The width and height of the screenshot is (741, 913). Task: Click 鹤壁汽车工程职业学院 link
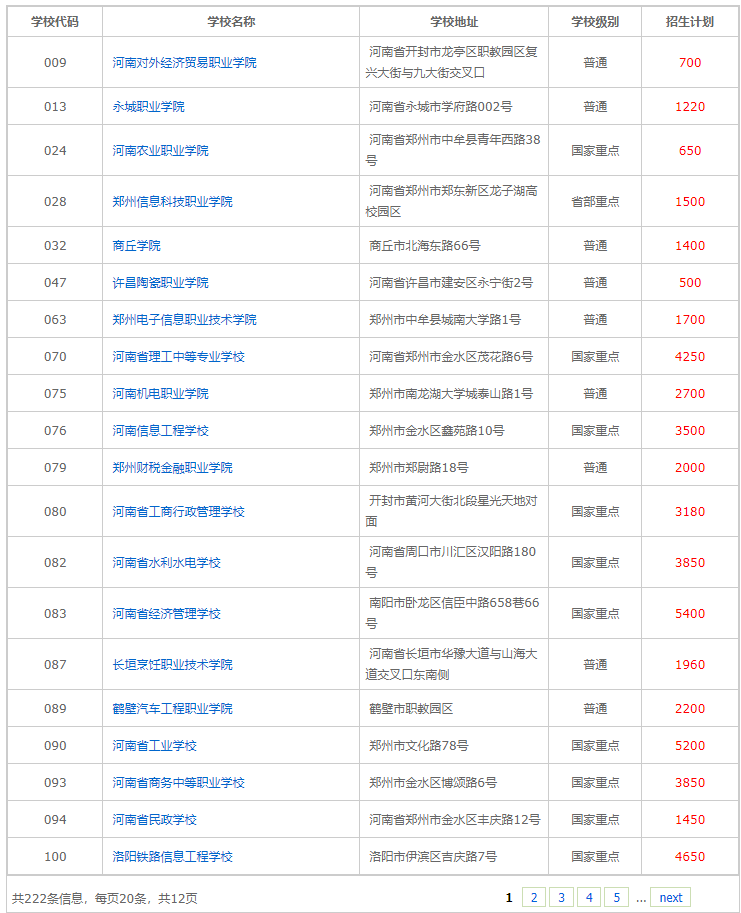172,708
